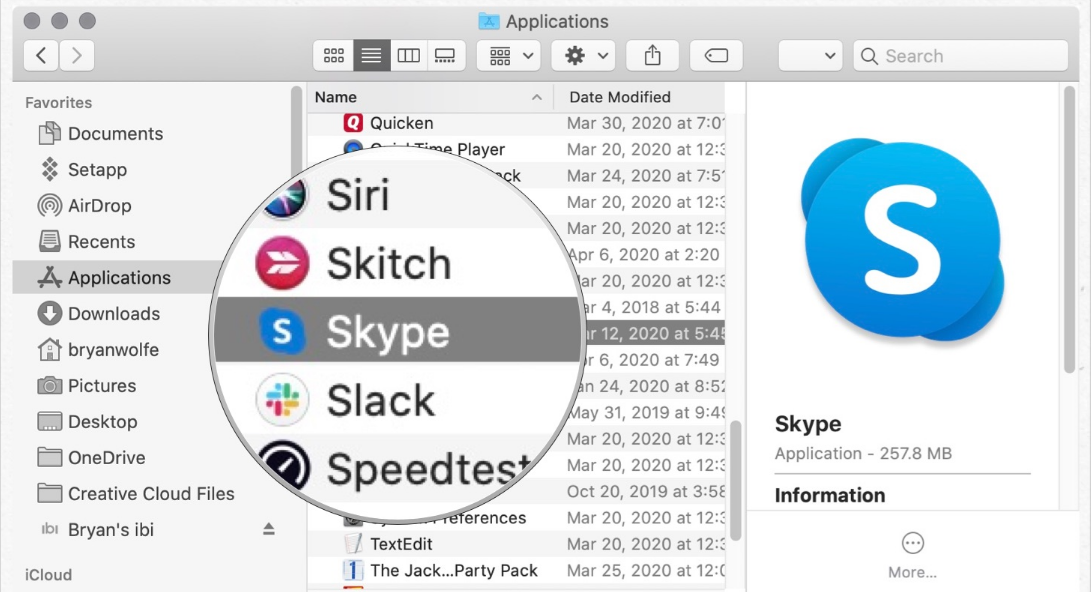
Task: Switch to column view
Action: coord(408,56)
